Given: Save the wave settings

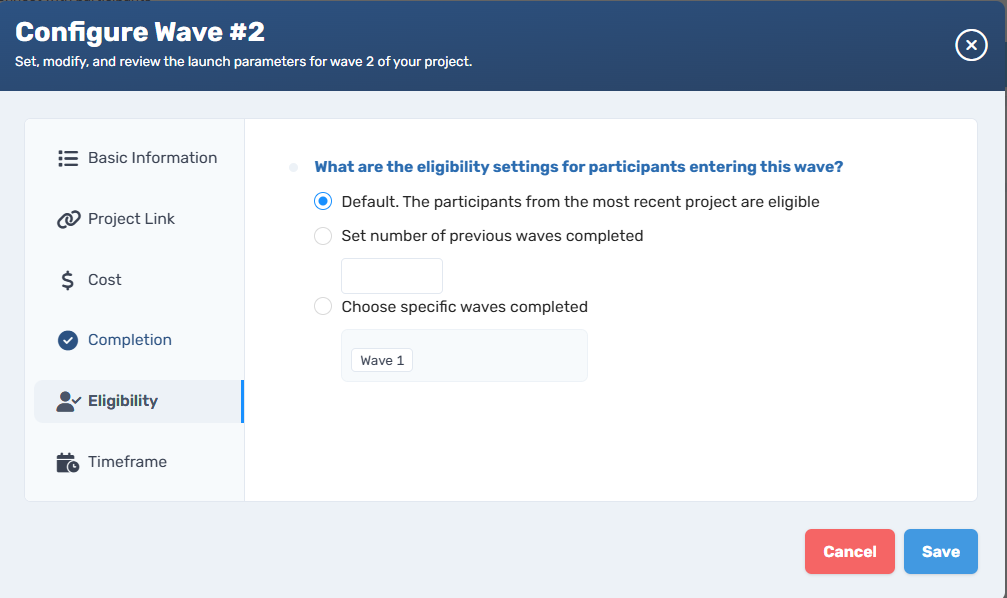Looking at the screenshot, I should 941,552.
